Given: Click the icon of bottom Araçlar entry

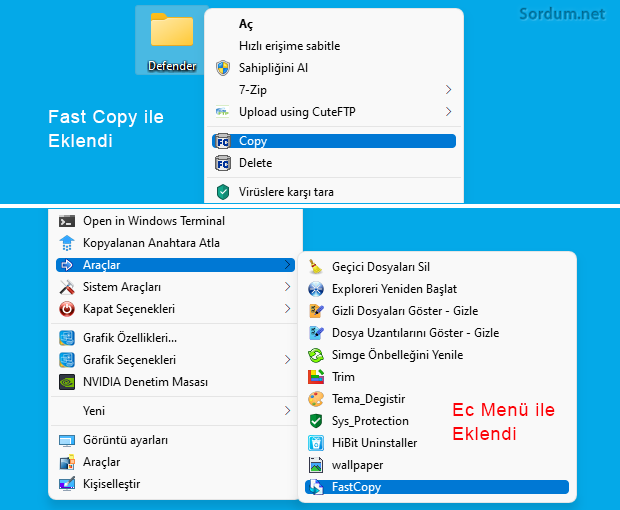Looking at the screenshot, I should (x=67, y=462).
